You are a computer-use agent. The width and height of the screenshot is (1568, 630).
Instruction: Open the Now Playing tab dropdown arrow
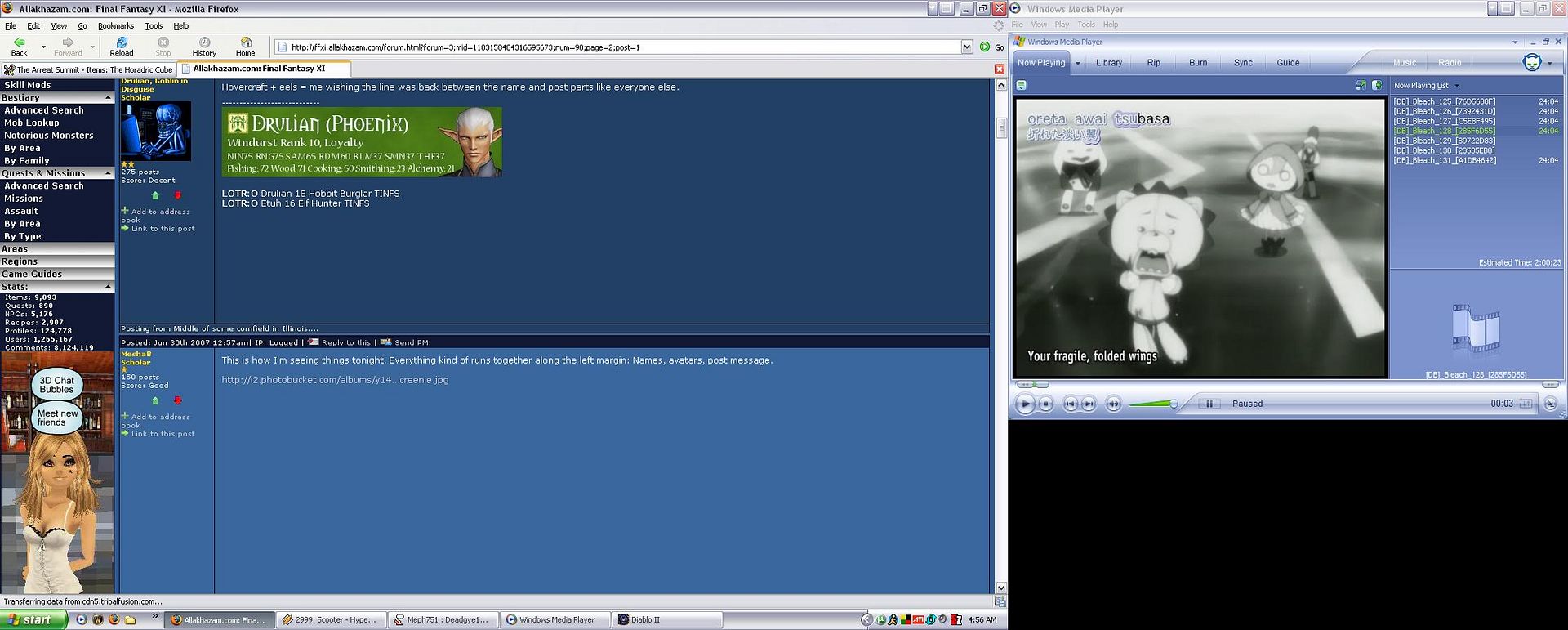click(1077, 63)
